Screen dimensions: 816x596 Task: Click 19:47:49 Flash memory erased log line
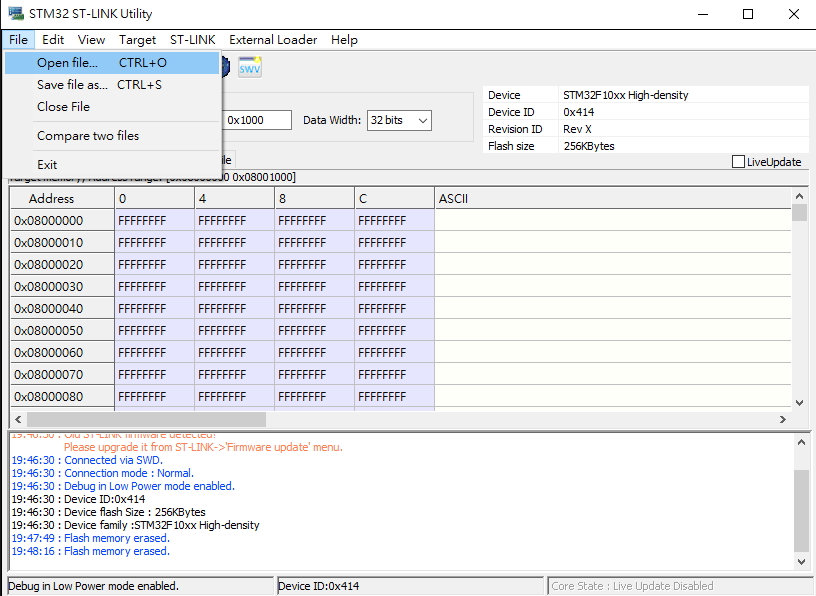(91, 538)
